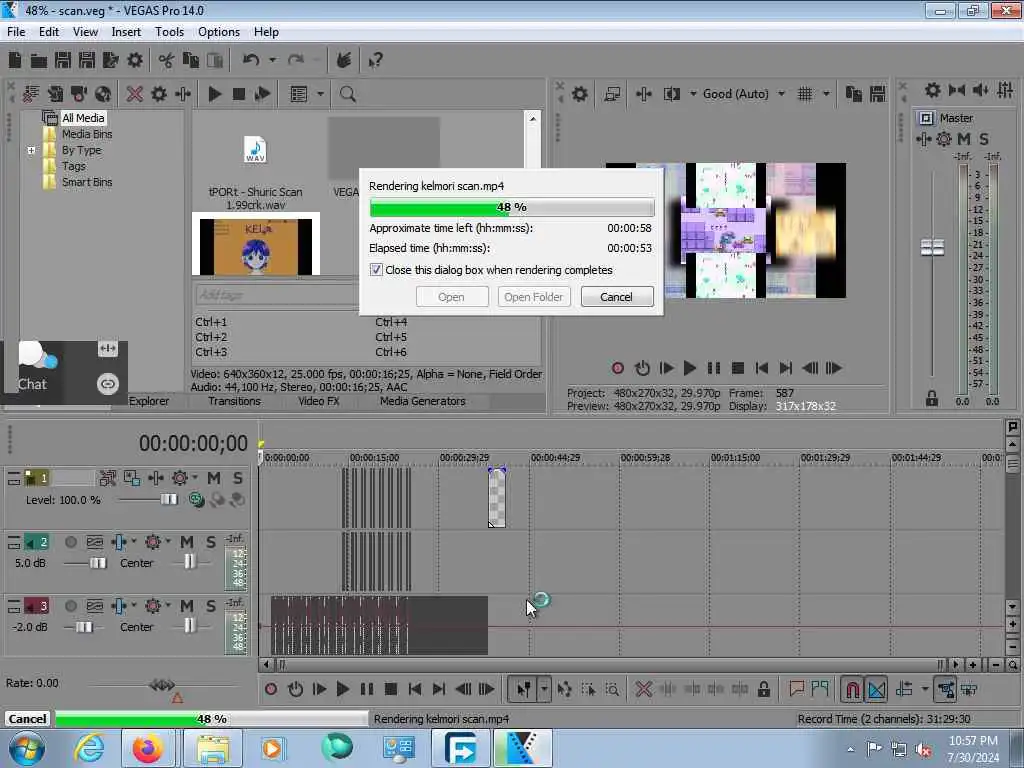Image resolution: width=1024 pixels, height=768 pixels.
Task: Uncheck Close this dialog box when rendering completes
Action: pos(376,270)
